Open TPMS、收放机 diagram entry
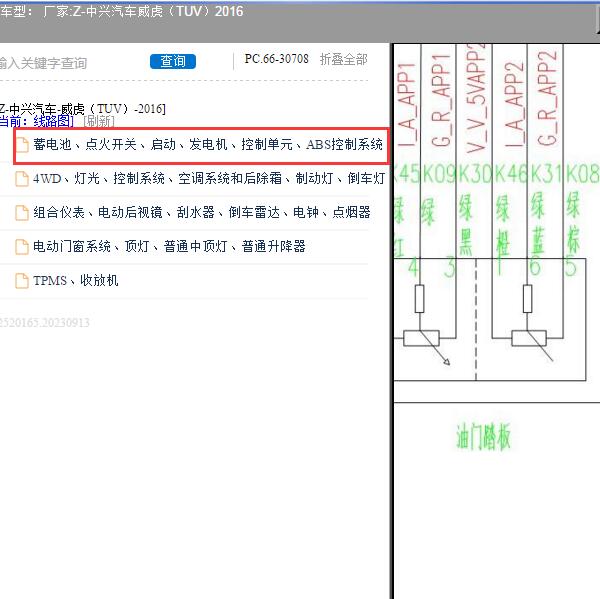The image size is (600, 599). point(76,280)
